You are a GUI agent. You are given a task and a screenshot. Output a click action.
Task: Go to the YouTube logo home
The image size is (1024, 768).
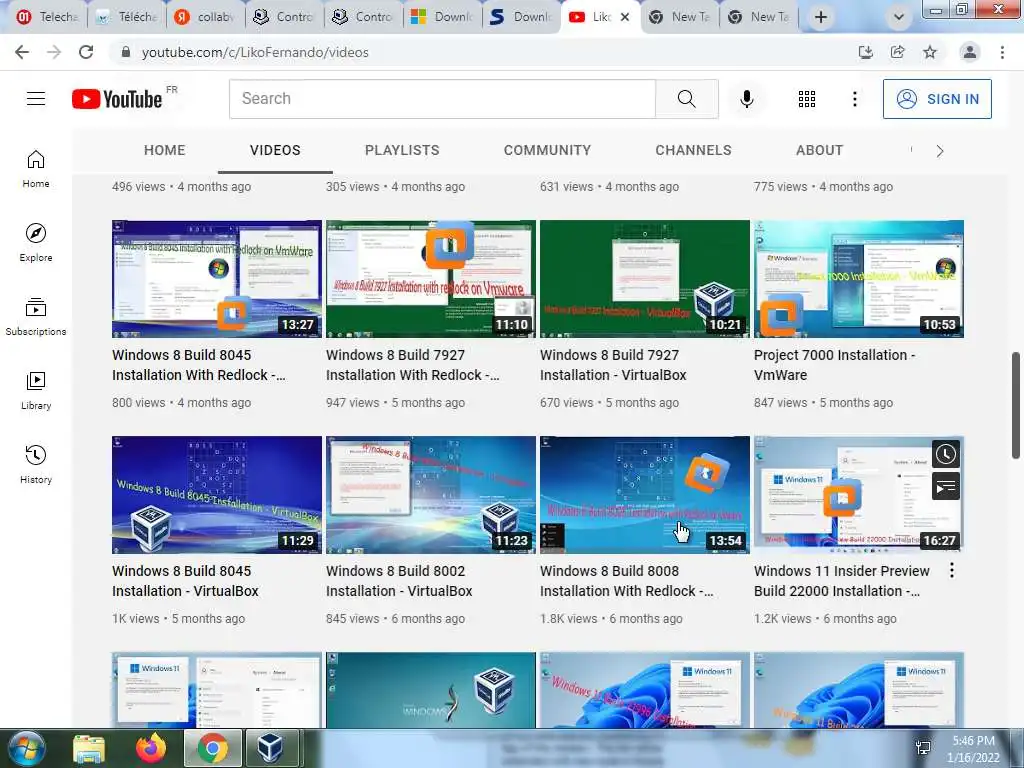pos(118,99)
